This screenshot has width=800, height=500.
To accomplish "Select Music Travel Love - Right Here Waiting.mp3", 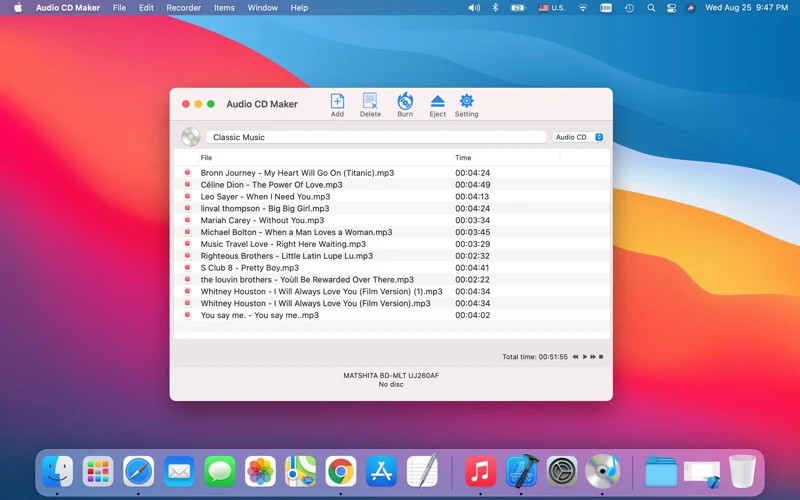I will (x=391, y=244).
